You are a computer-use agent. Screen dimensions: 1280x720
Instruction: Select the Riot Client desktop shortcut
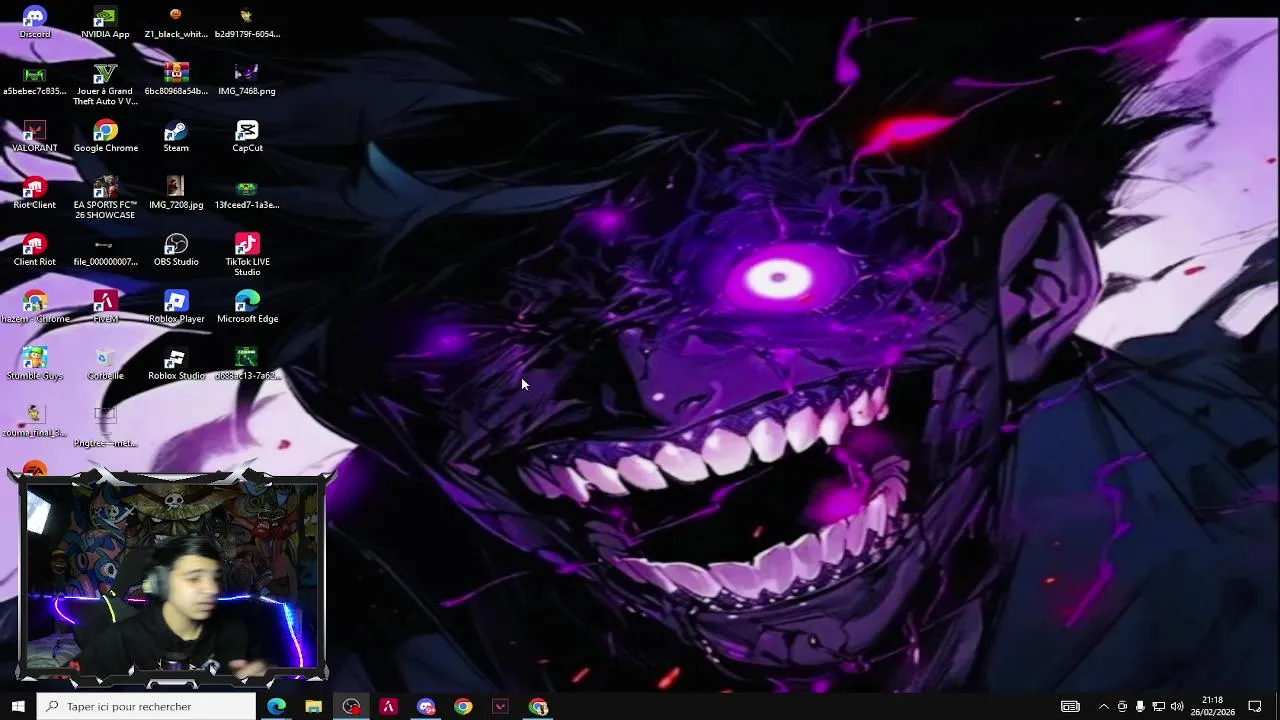coord(35,194)
